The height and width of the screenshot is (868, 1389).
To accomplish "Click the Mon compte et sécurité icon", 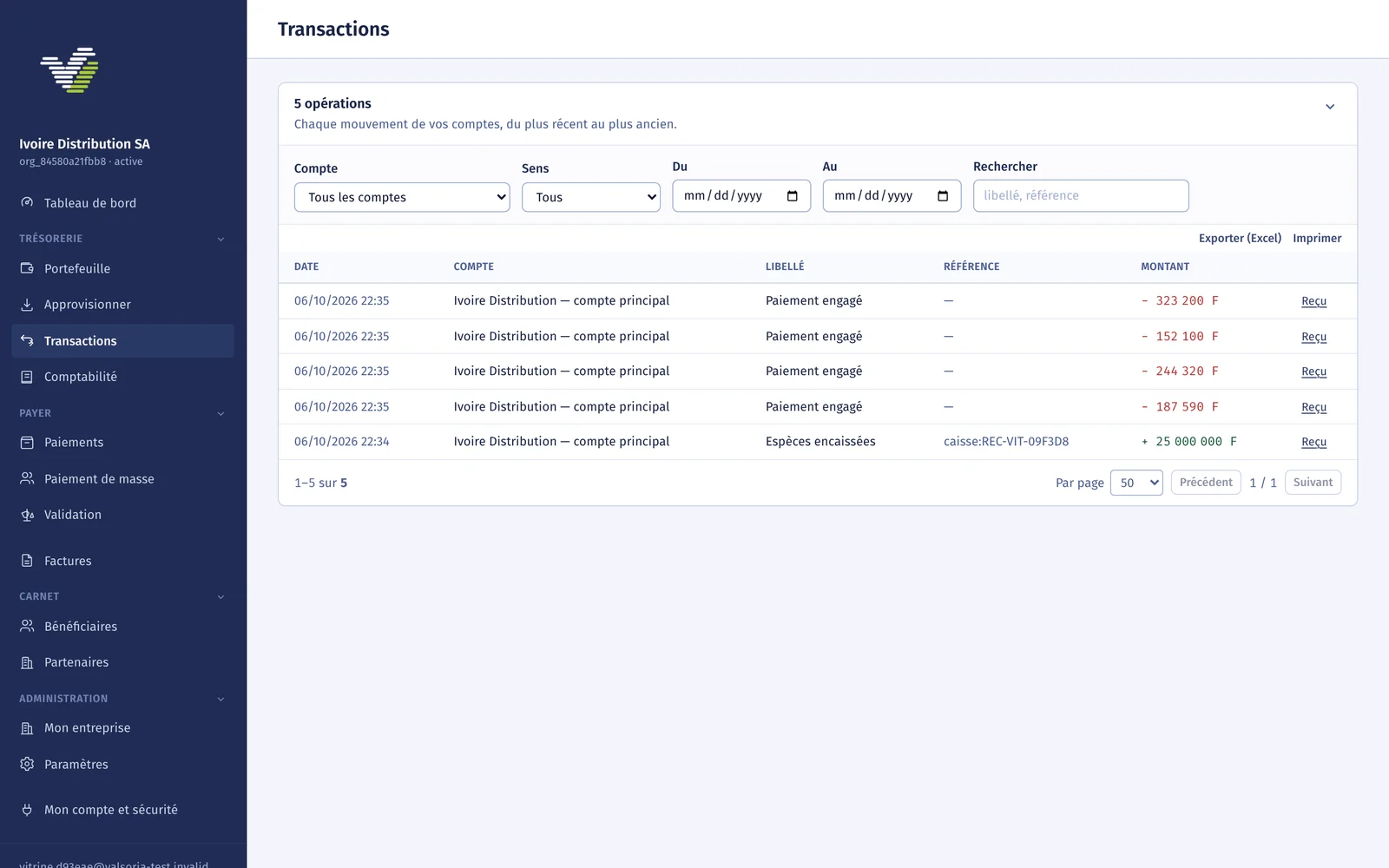I will [27, 810].
